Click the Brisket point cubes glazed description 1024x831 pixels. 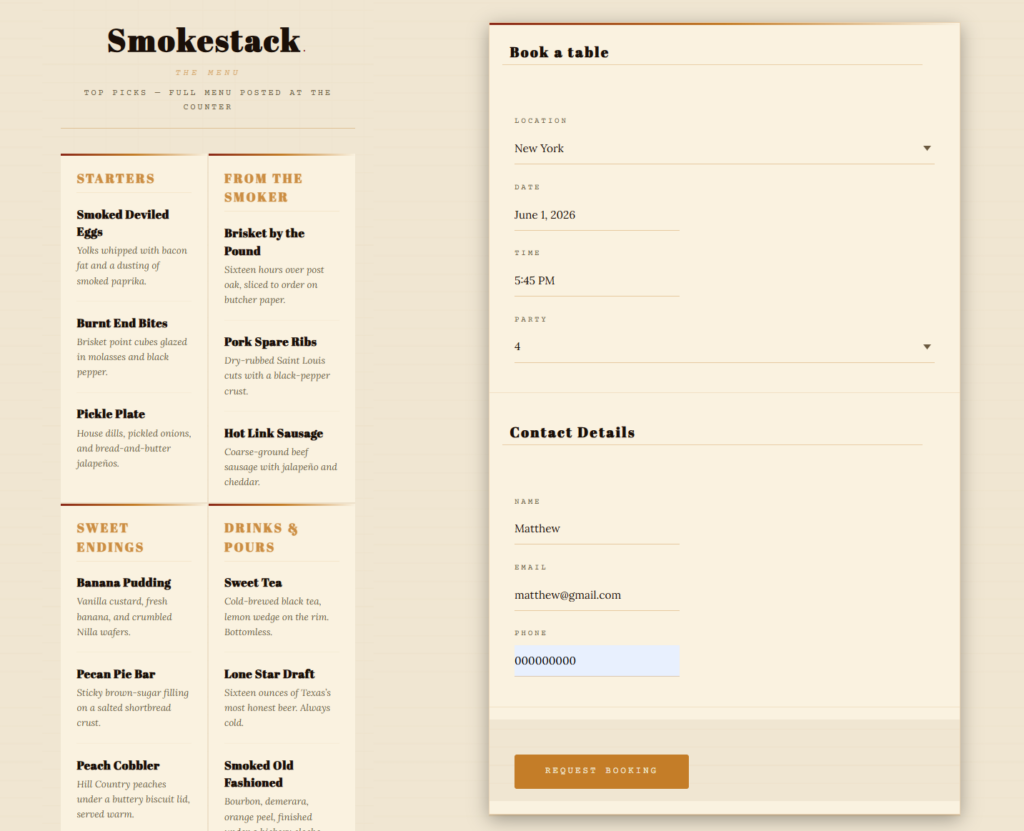click(131, 357)
